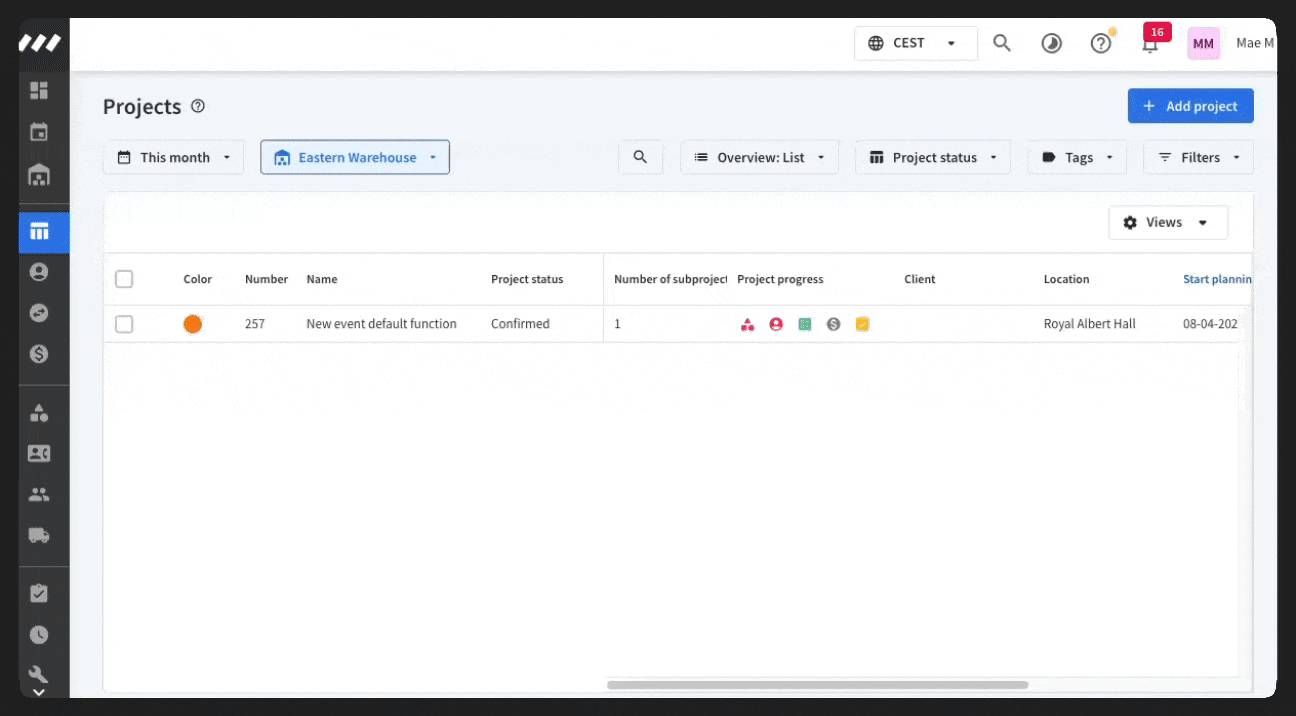Click the Color column header
This screenshot has width=1296, height=716.
pyautogui.click(x=198, y=279)
